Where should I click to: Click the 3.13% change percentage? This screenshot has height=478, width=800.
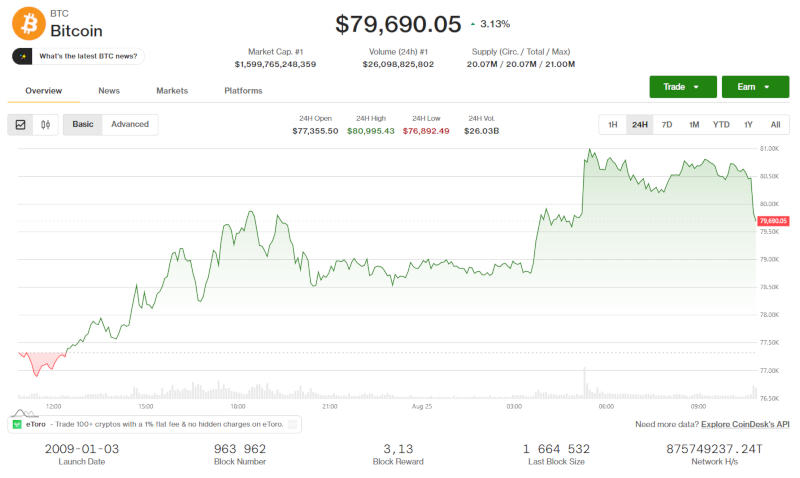click(495, 24)
